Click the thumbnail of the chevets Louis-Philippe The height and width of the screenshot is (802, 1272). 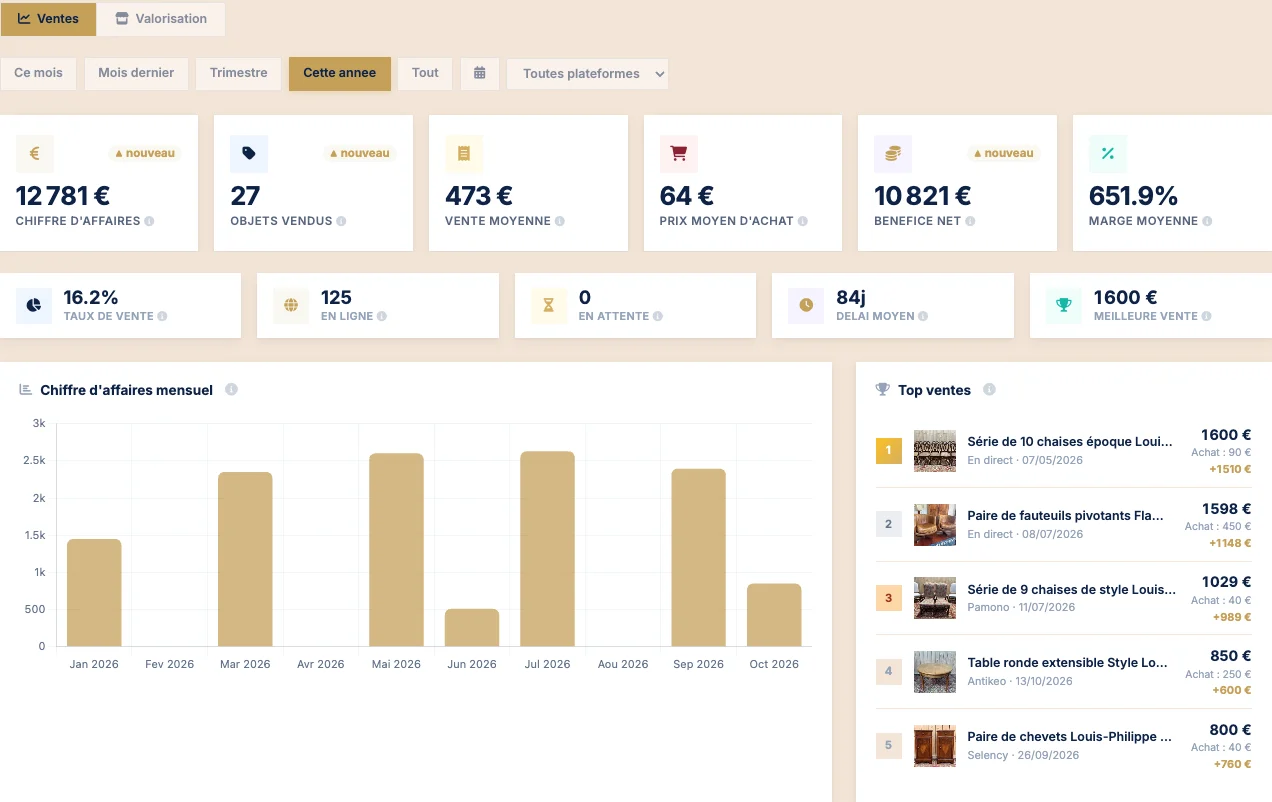coord(935,746)
